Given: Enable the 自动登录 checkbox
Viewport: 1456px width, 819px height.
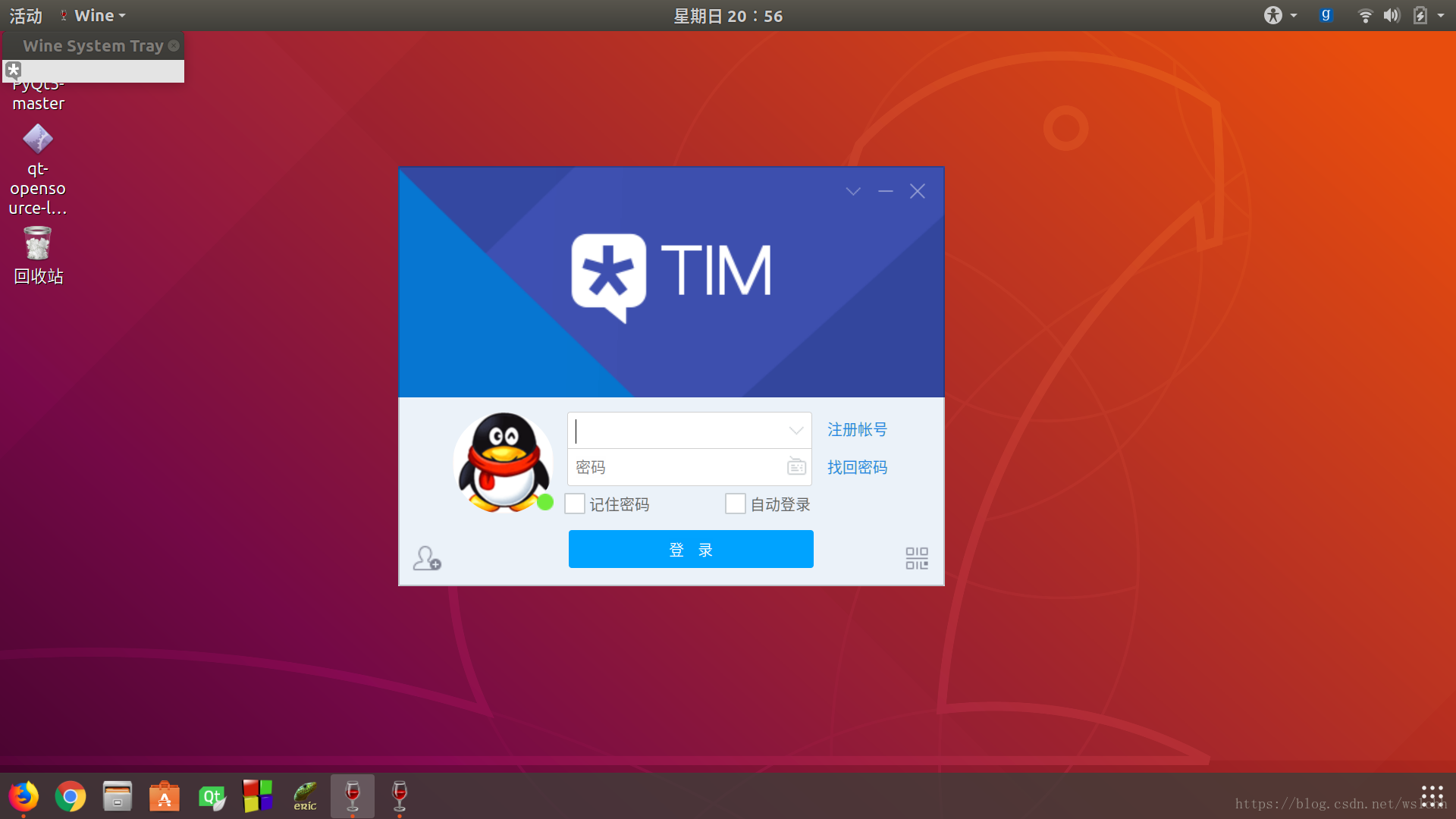Looking at the screenshot, I should 735,504.
